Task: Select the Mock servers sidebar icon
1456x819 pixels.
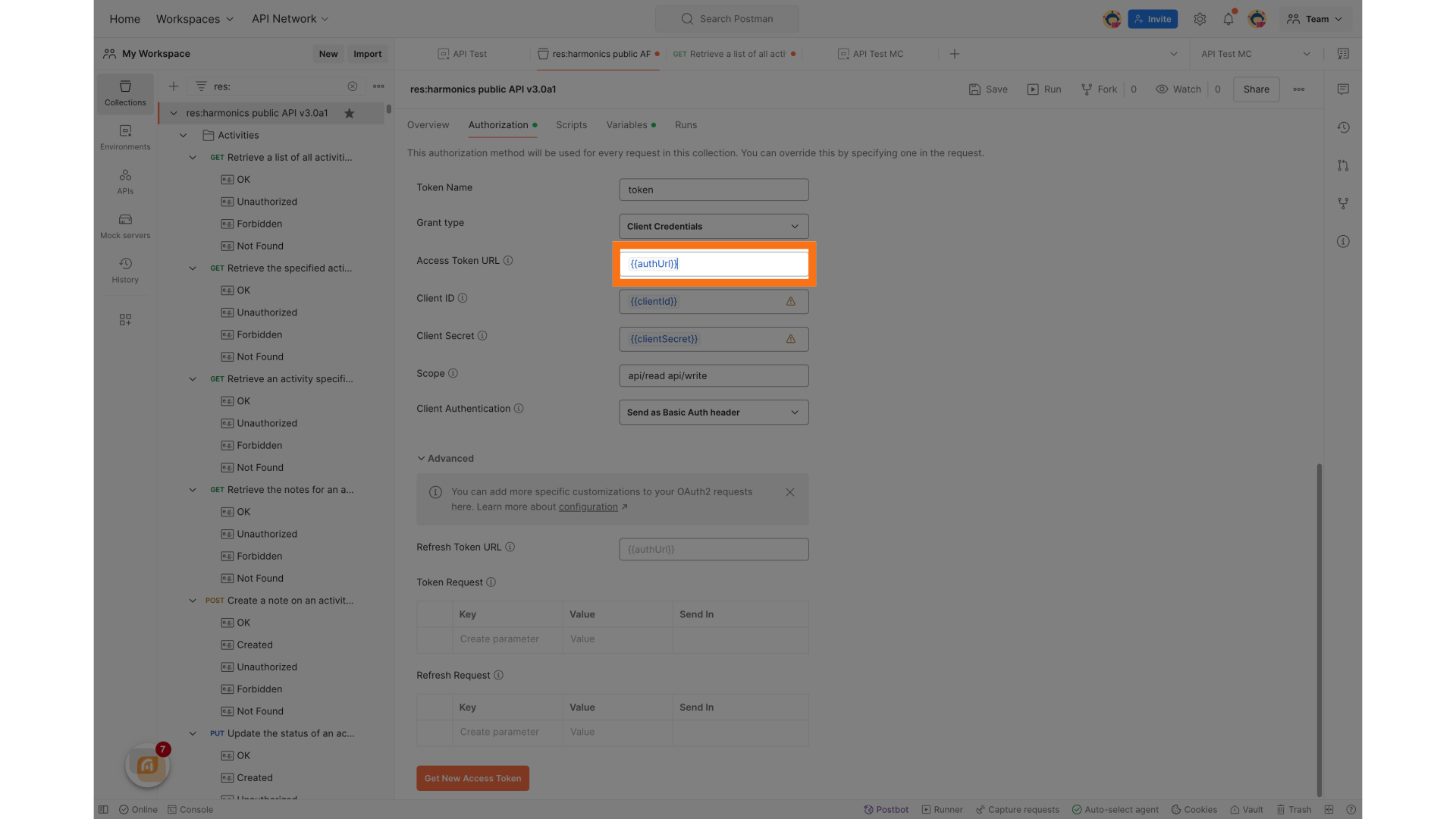Action: click(124, 225)
